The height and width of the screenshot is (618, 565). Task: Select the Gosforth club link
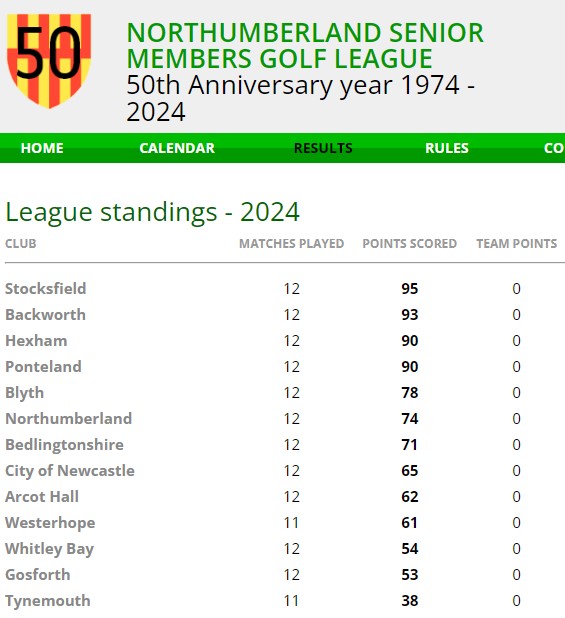[38, 575]
